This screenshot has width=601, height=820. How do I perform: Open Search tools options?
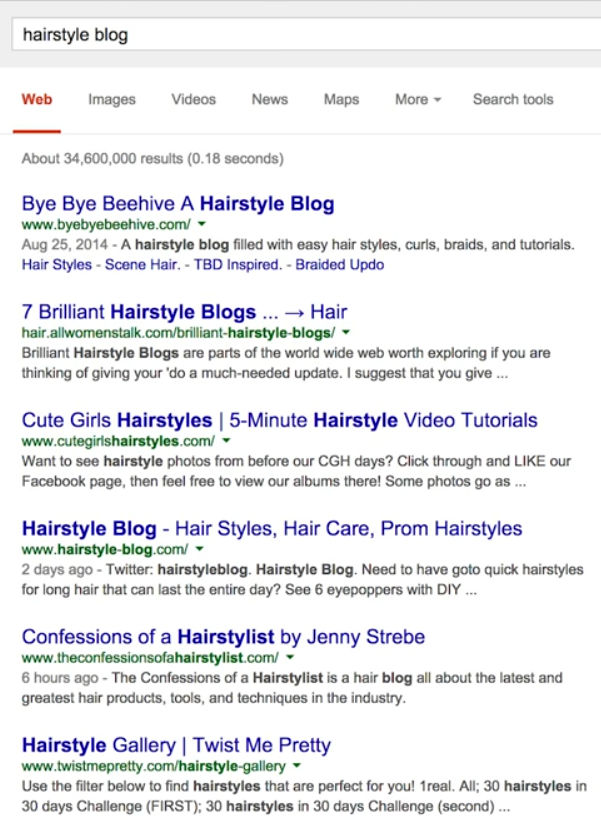click(x=513, y=99)
